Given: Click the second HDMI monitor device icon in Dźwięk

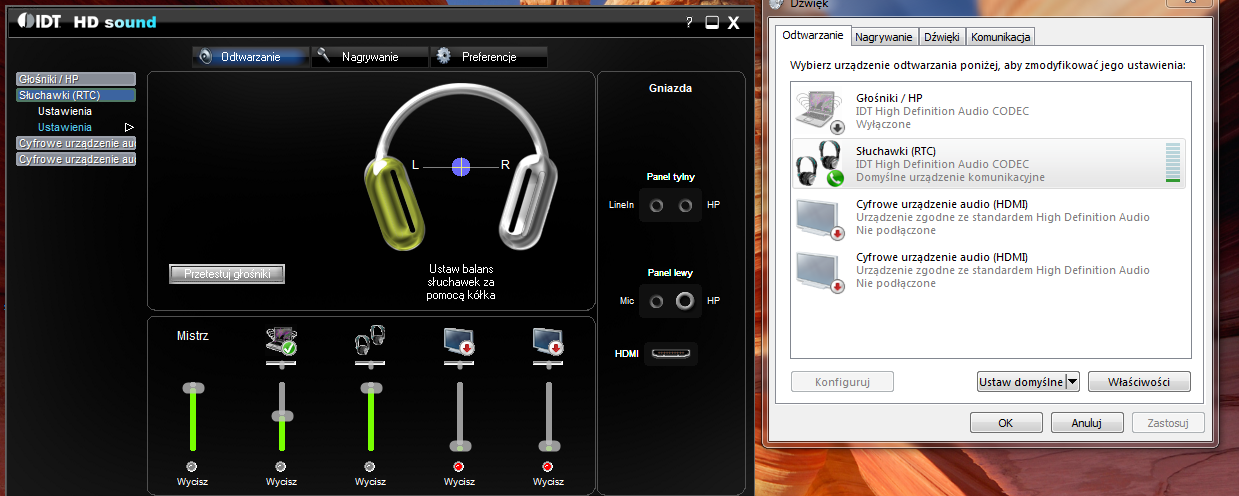Looking at the screenshot, I should pos(821,270).
